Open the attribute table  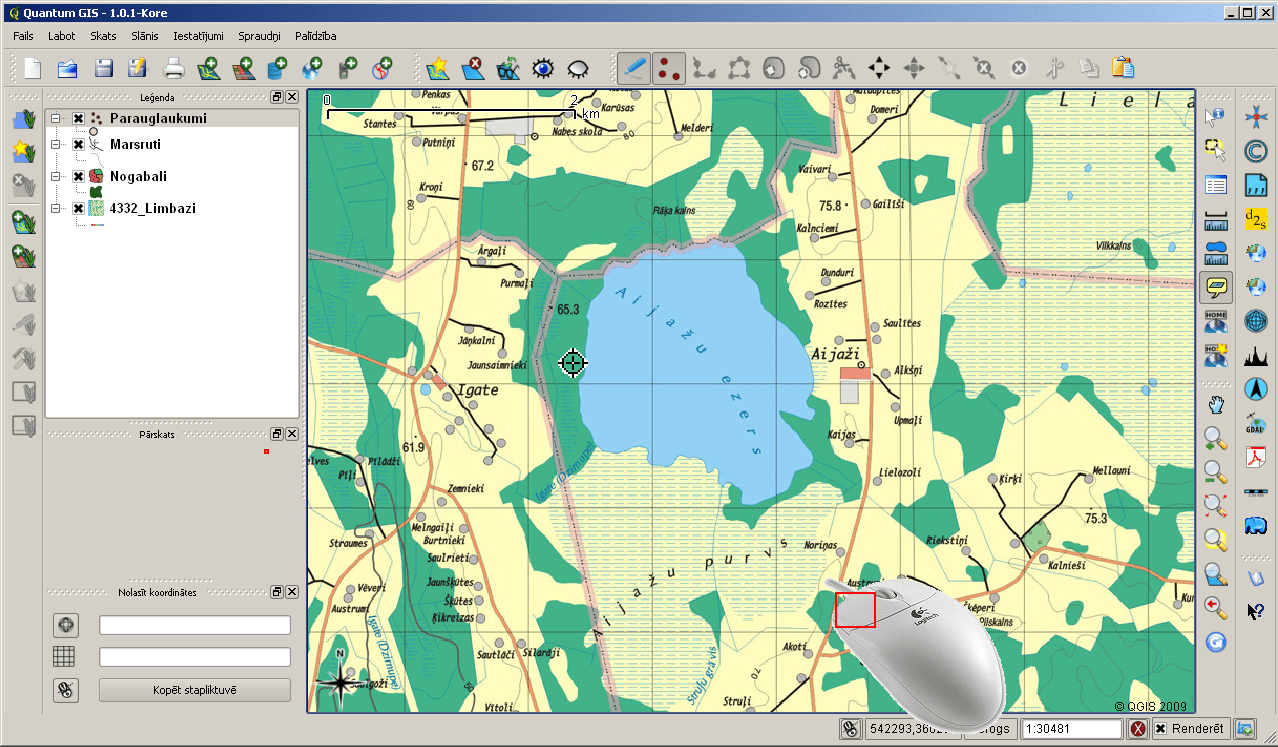[x=1216, y=185]
